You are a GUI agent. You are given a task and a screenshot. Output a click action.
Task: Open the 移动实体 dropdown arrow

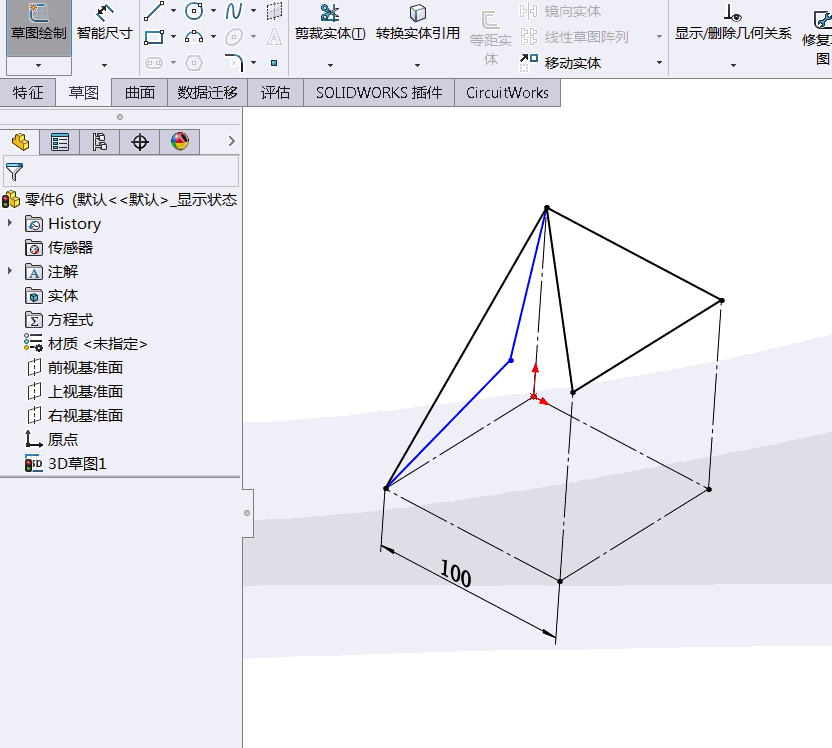659,63
